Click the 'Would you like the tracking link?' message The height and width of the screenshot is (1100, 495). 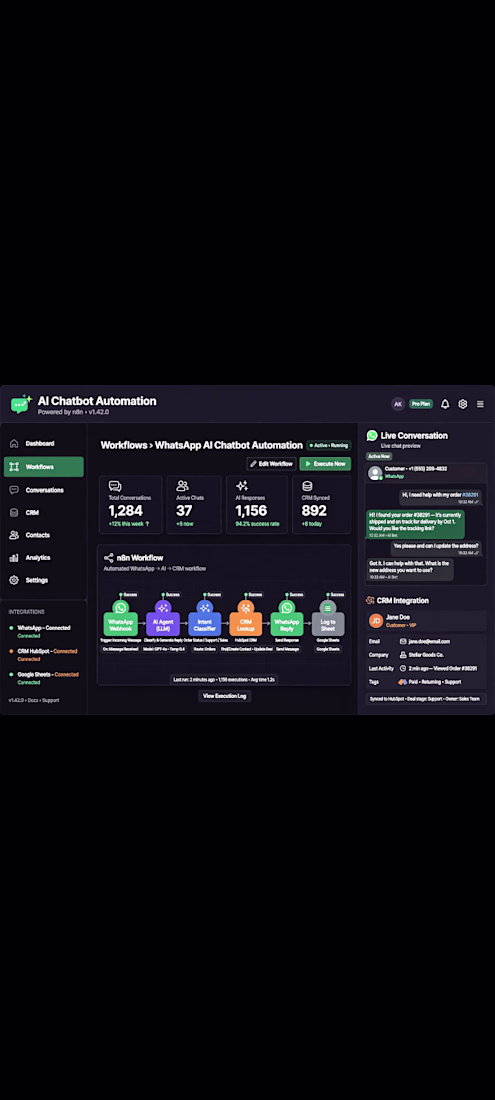(x=414, y=524)
